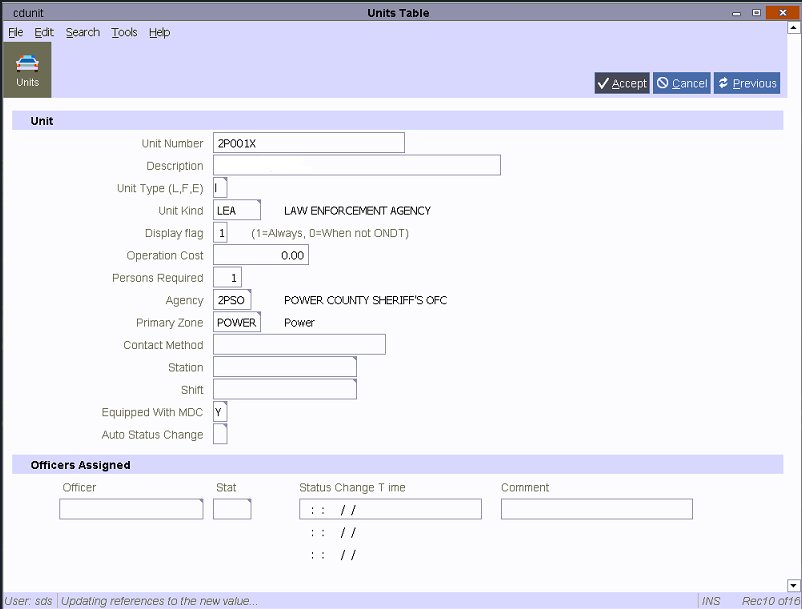Go to Previous record button
Image resolution: width=802 pixels, height=609 pixels.
[x=747, y=83]
